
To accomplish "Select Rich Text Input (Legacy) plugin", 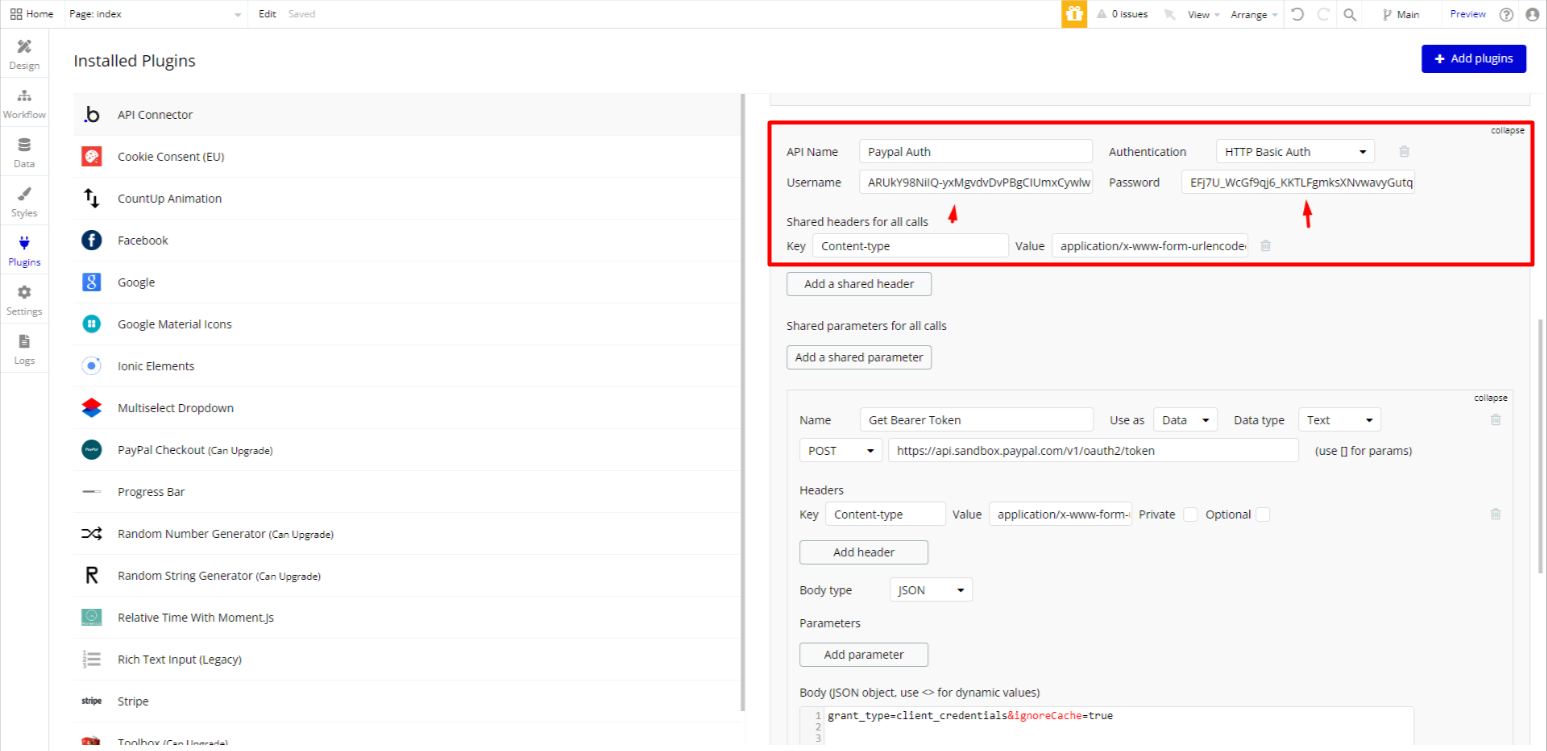I will [x=407, y=660].
